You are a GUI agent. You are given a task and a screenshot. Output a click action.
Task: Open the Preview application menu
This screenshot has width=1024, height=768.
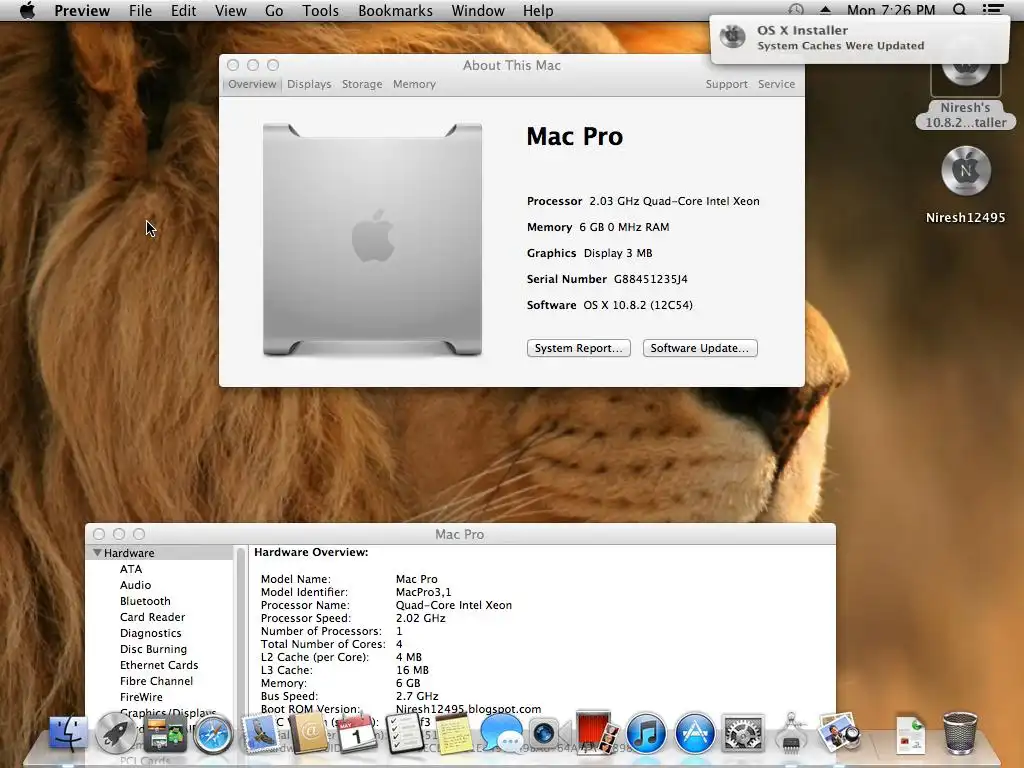click(x=82, y=10)
